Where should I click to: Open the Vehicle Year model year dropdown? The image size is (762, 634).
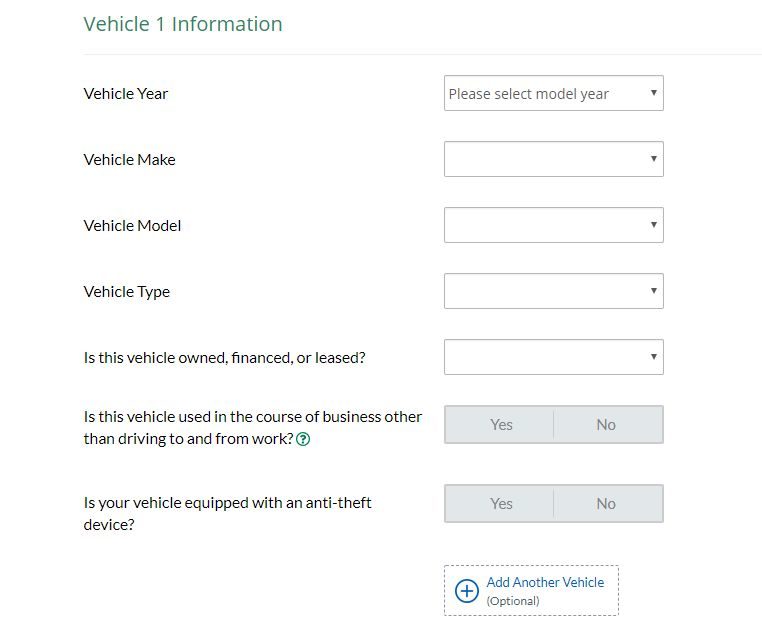coord(554,93)
